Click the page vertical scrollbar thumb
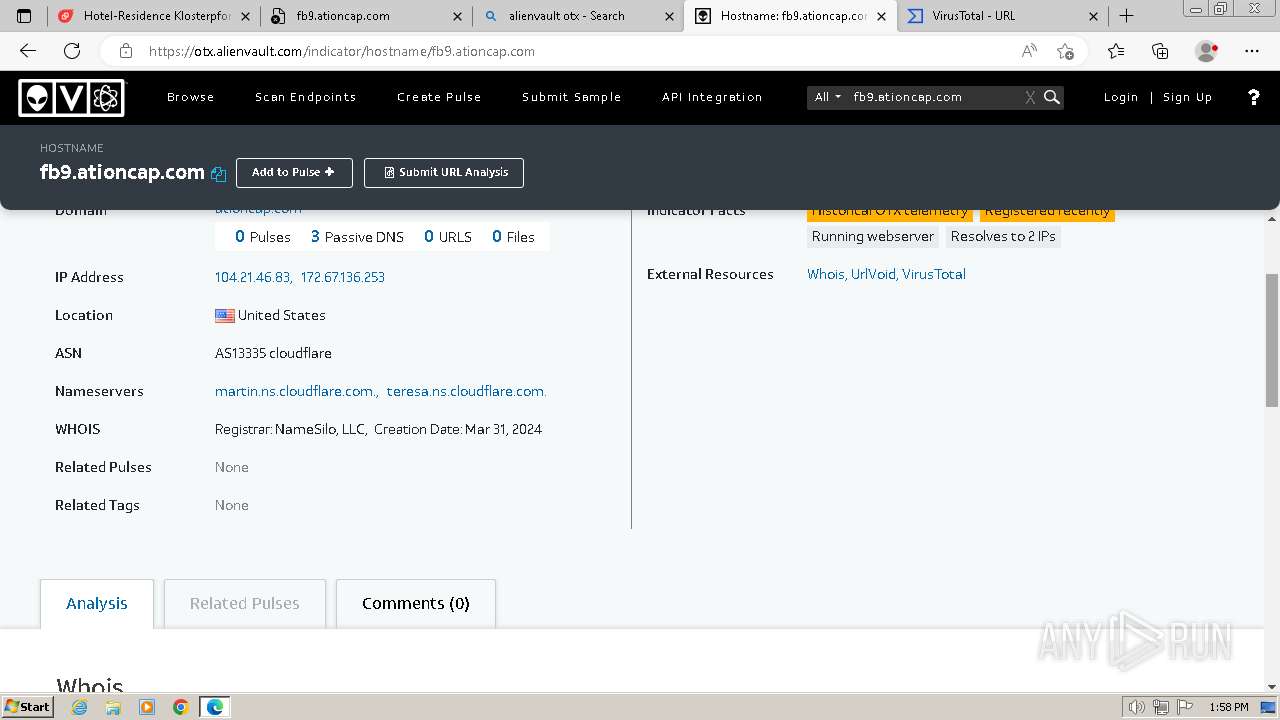The height and width of the screenshot is (720, 1280). click(1272, 340)
